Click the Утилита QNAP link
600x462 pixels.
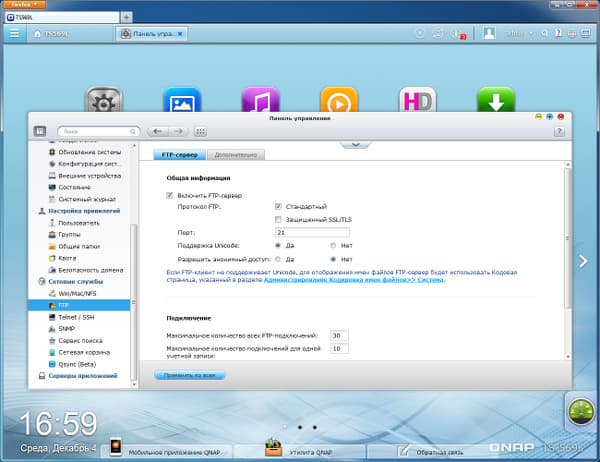coord(311,452)
